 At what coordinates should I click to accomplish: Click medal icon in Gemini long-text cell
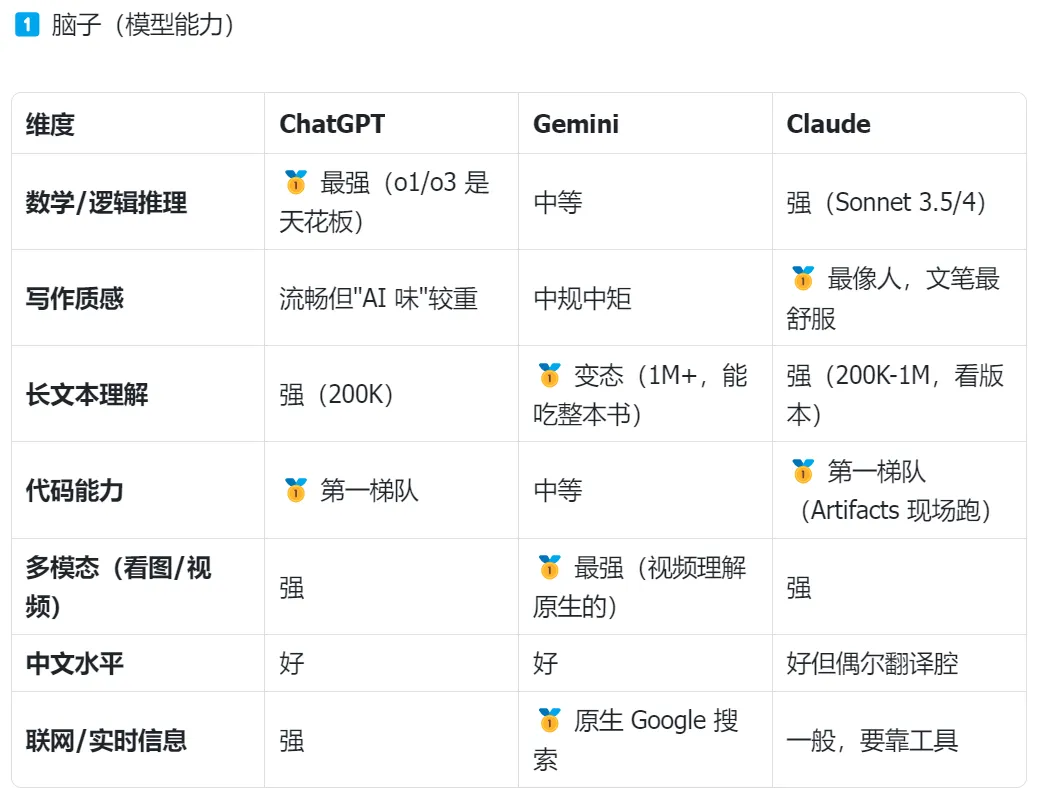point(549,375)
